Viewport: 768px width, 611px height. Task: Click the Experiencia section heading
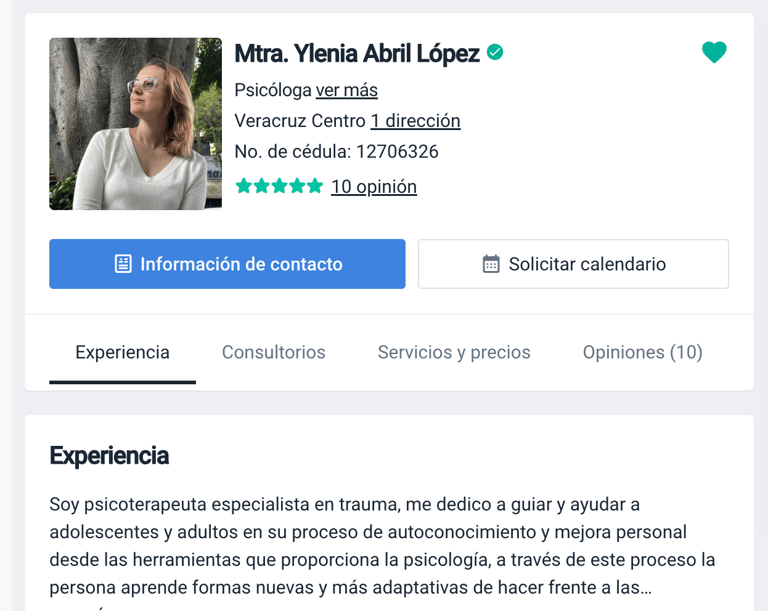tap(109, 456)
